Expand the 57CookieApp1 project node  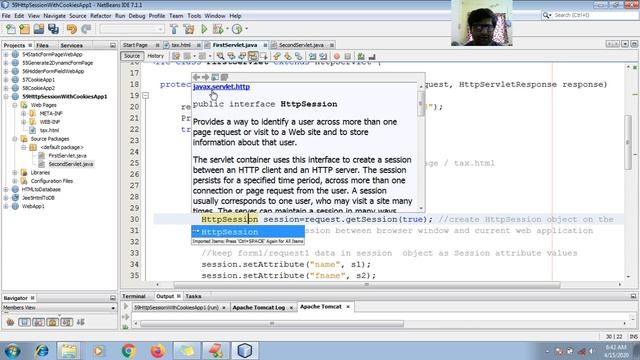point(6,80)
